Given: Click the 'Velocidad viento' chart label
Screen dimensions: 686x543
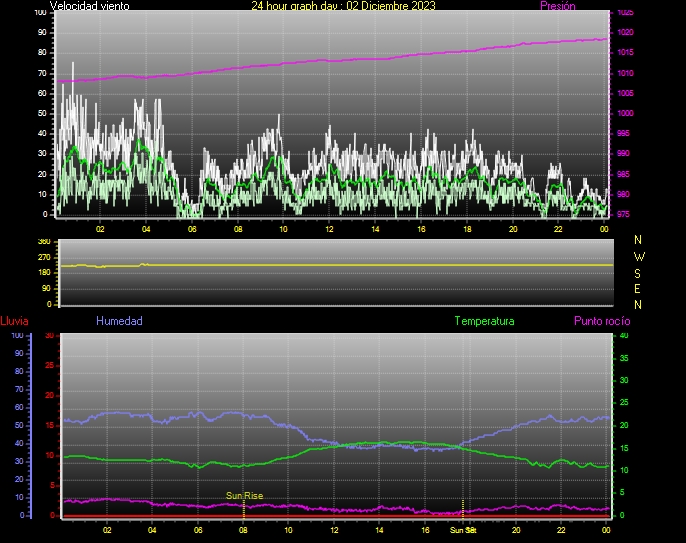Looking at the screenshot, I should coord(90,6).
